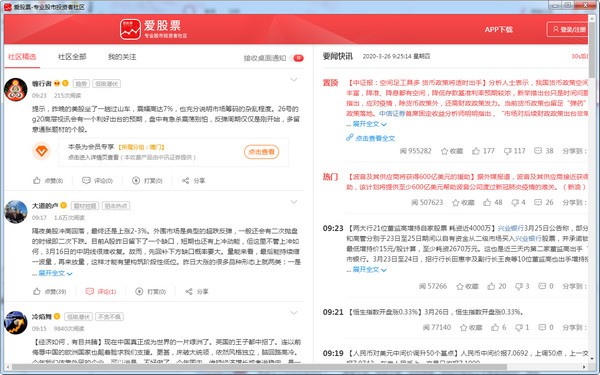Open the 26 messages icon on hot news
The width and height of the screenshot is (600, 375).
click(544, 202)
